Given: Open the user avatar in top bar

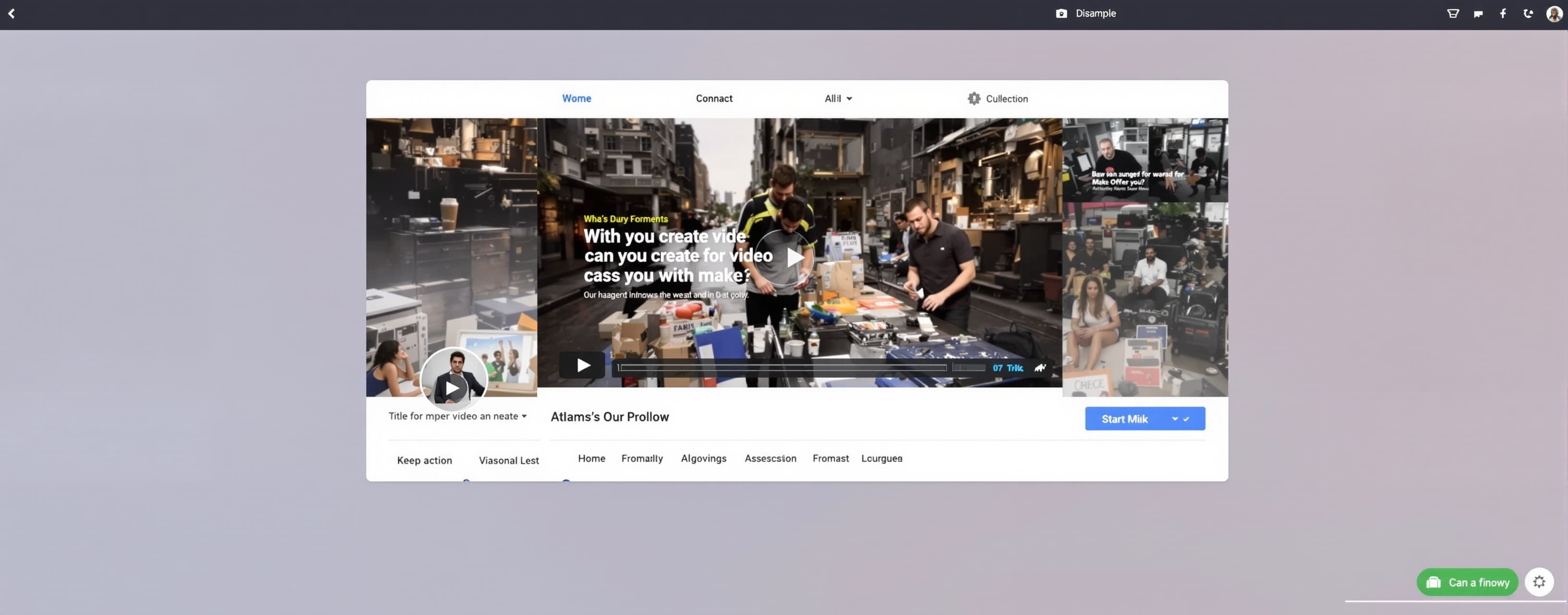Looking at the screenshot, I should (1554, 13).
